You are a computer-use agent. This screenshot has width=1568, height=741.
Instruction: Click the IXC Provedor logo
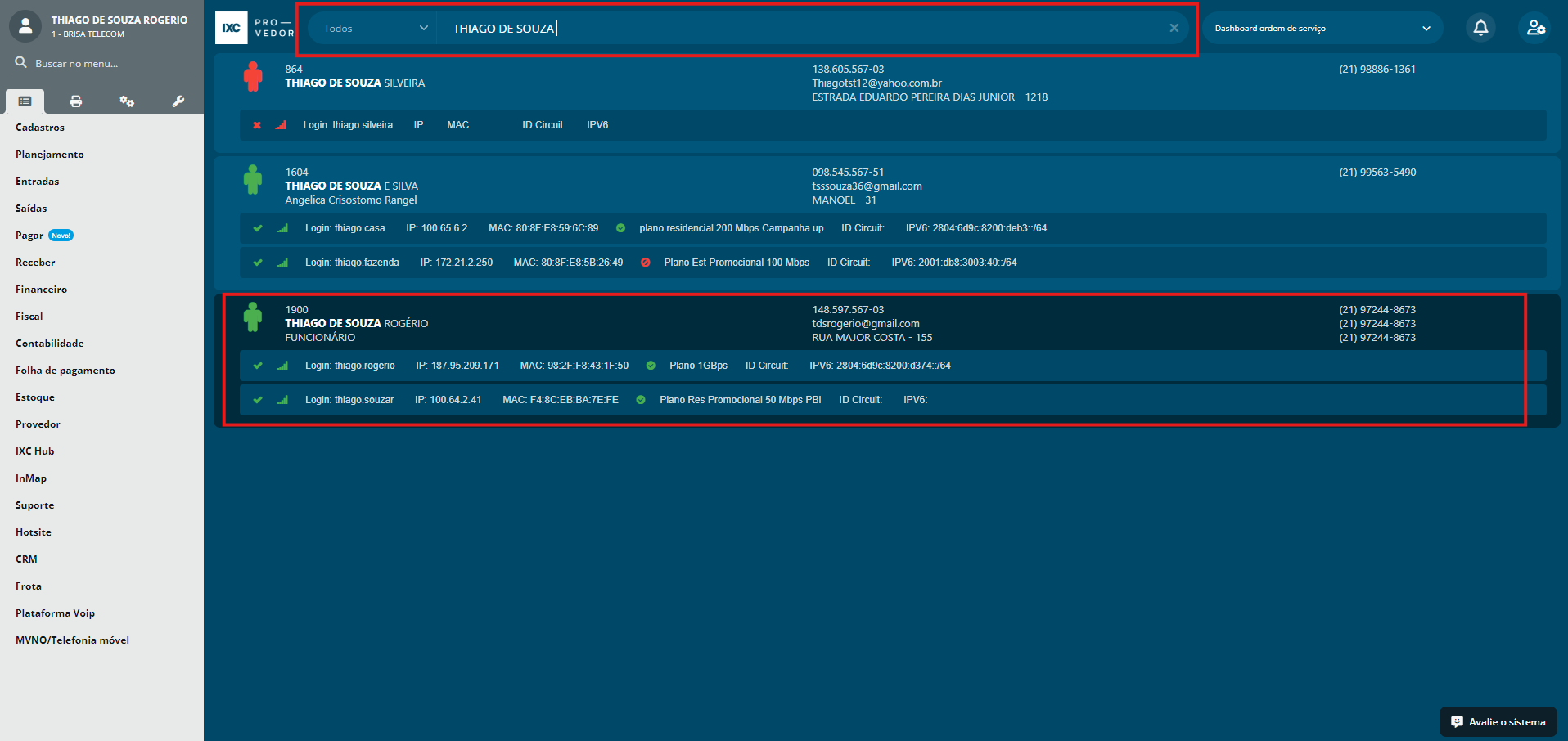coord(254,28)
